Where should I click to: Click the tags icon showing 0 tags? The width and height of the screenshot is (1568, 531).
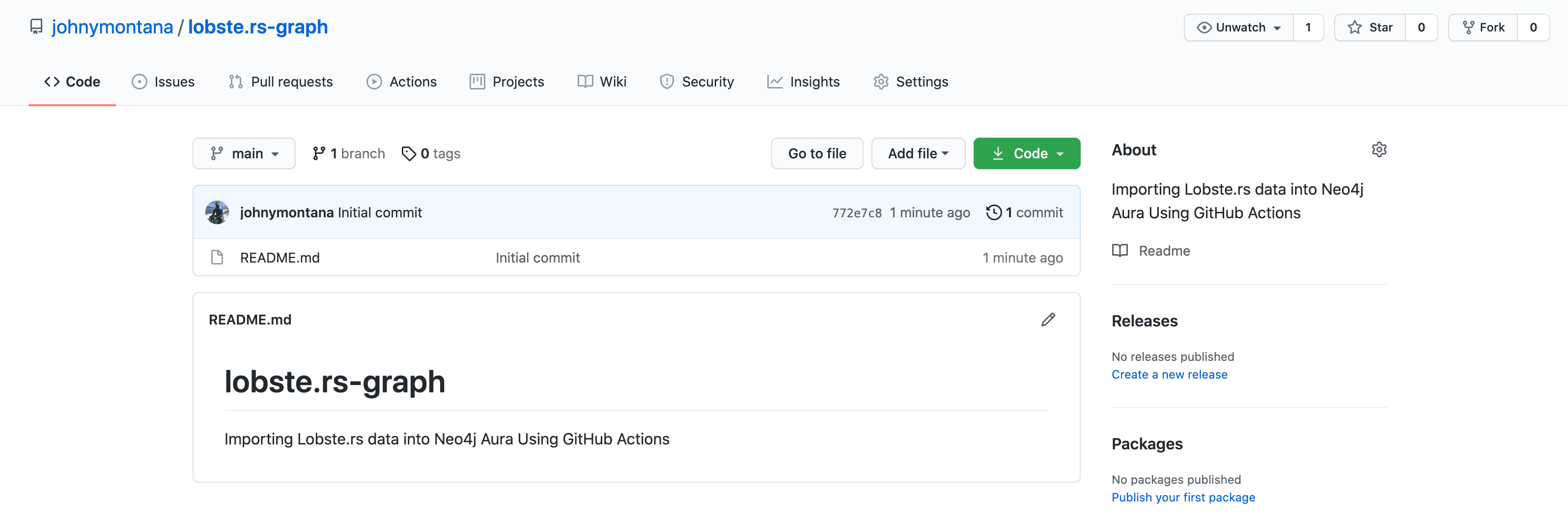tap(408, 153)
